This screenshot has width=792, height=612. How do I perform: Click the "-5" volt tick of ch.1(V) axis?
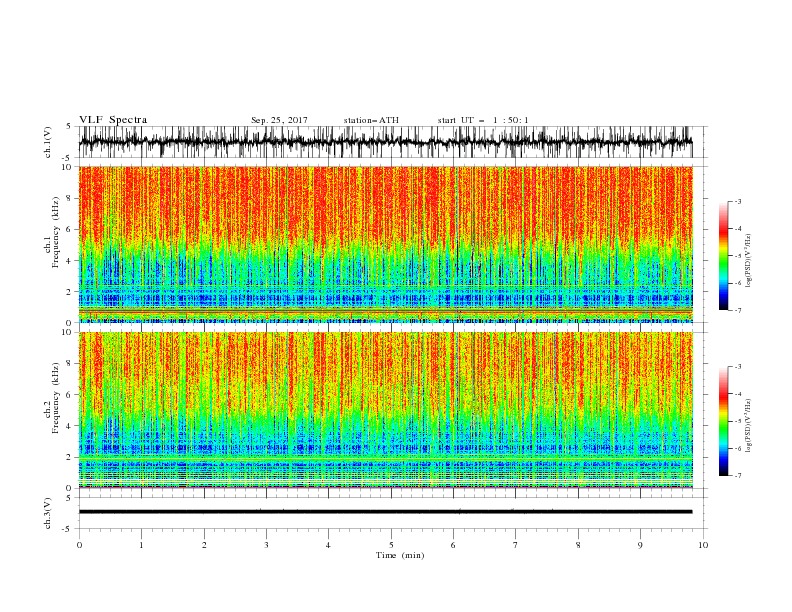coord(67,158)
